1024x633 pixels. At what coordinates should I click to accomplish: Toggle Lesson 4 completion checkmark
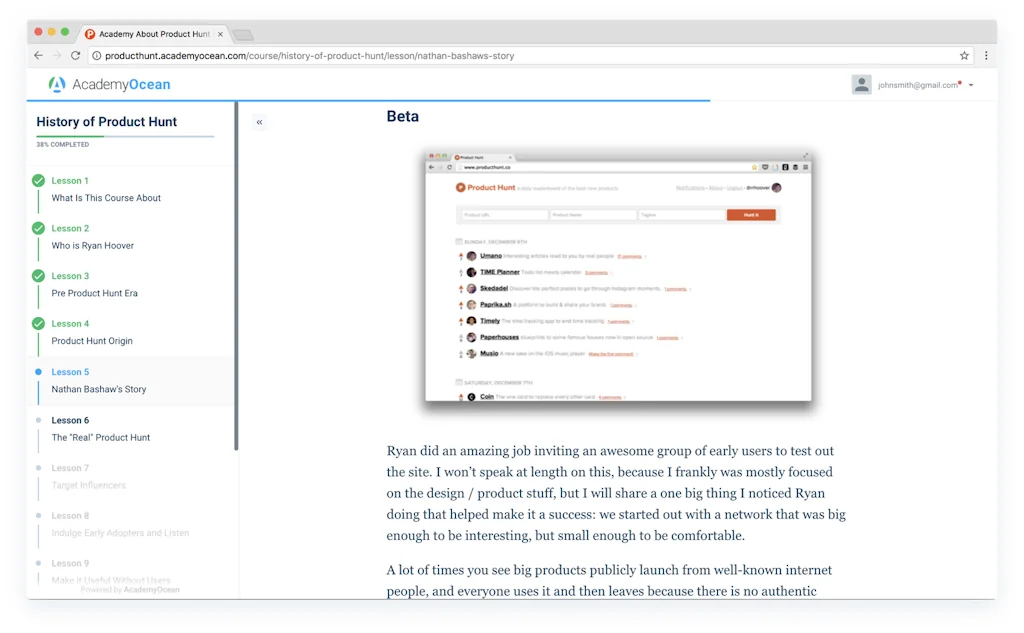tap(38, 323)
